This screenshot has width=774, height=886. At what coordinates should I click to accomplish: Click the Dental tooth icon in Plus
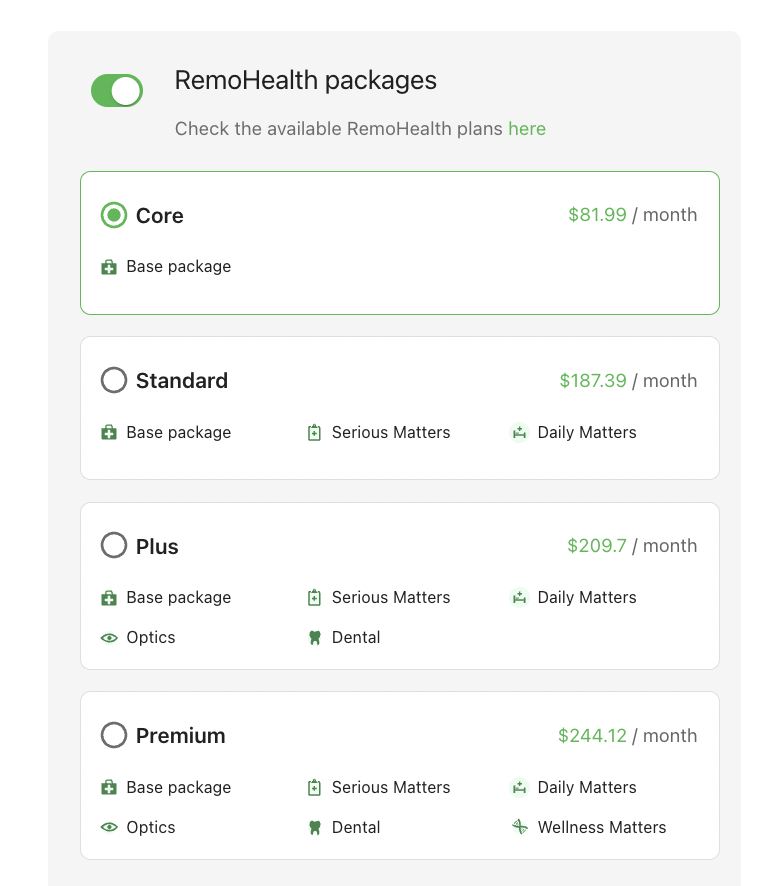tap(315, 638)
